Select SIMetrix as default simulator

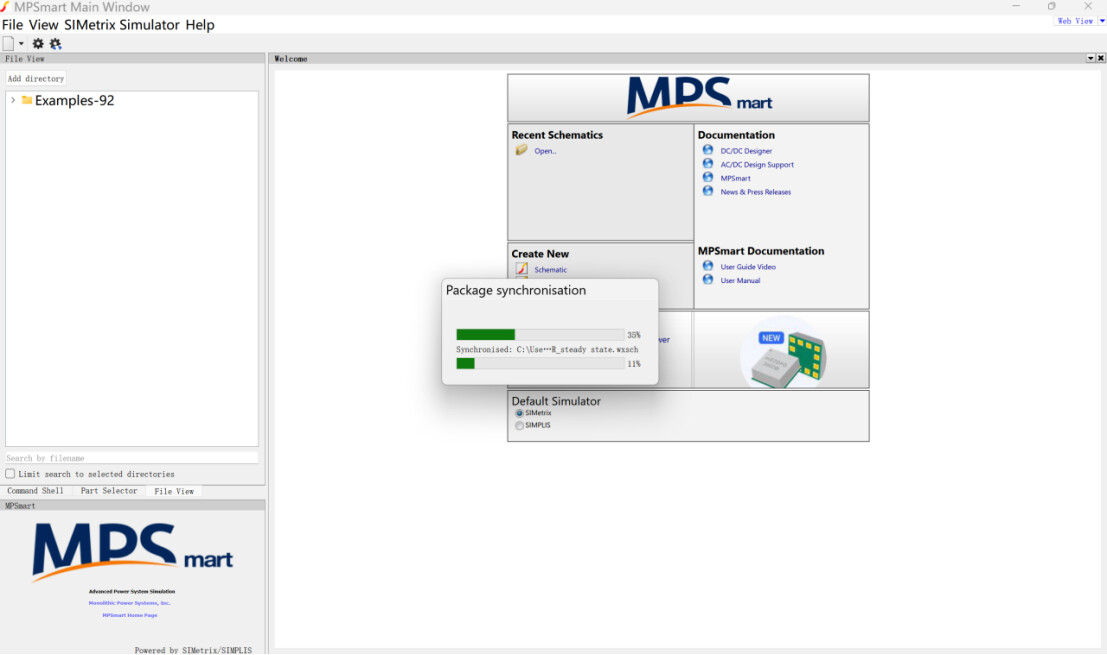519,413
